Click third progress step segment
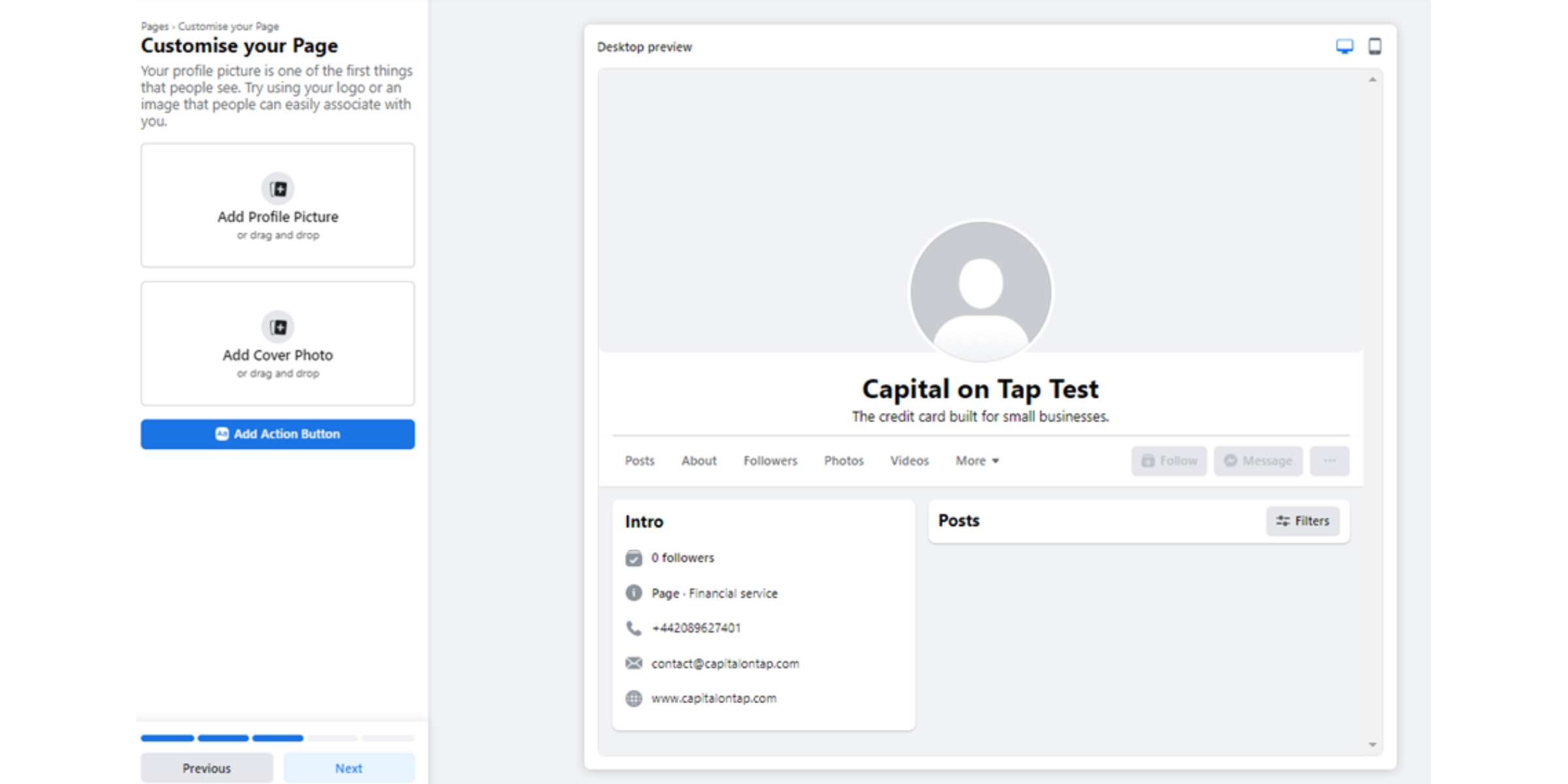This screenshot has width=1568, height=784. point(278,738)
